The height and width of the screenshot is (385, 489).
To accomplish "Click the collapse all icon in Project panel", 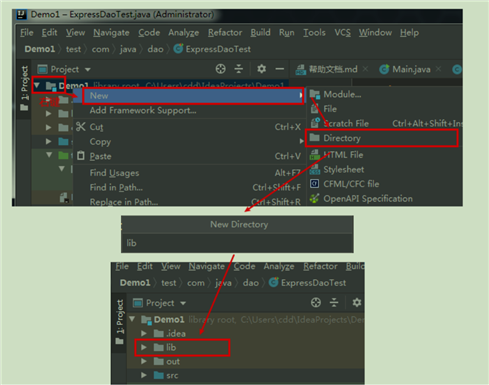I will pyautogui.click(x=239, y=69).
